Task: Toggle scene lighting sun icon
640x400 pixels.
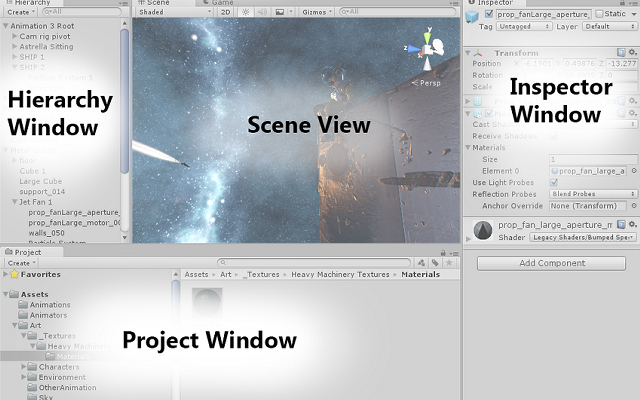Action: click(245, 12)
